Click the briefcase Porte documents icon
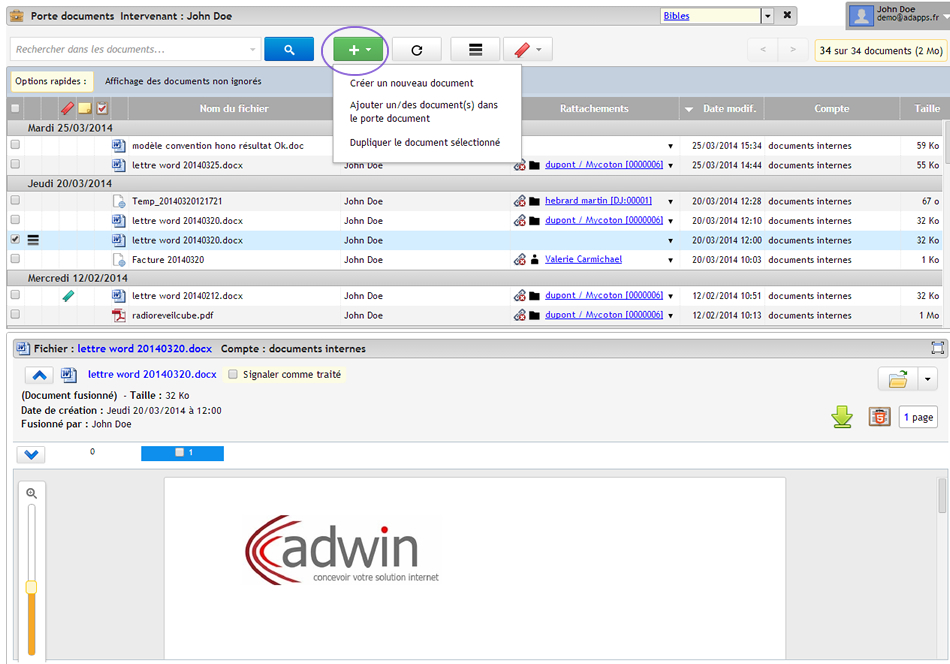Viewport: 950px width, 664px height. [x=17, y=16]
